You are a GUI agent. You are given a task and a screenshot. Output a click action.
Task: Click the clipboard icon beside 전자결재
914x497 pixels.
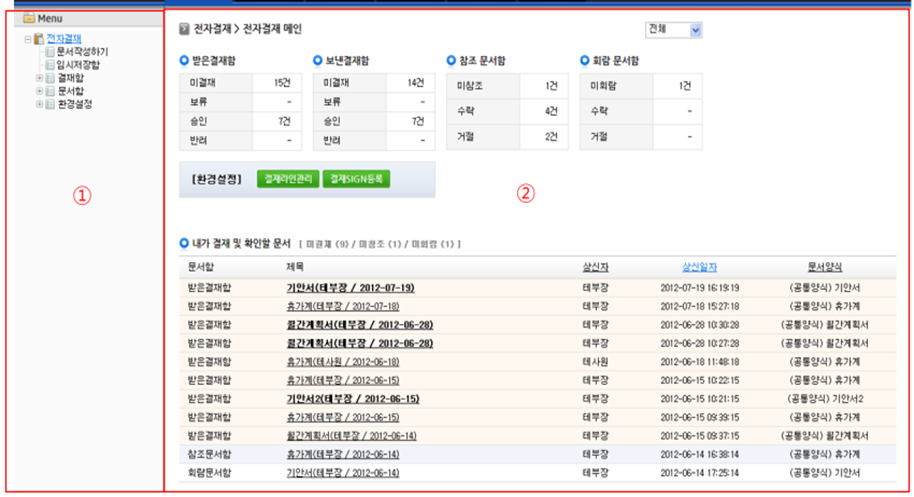click(39, 39)
